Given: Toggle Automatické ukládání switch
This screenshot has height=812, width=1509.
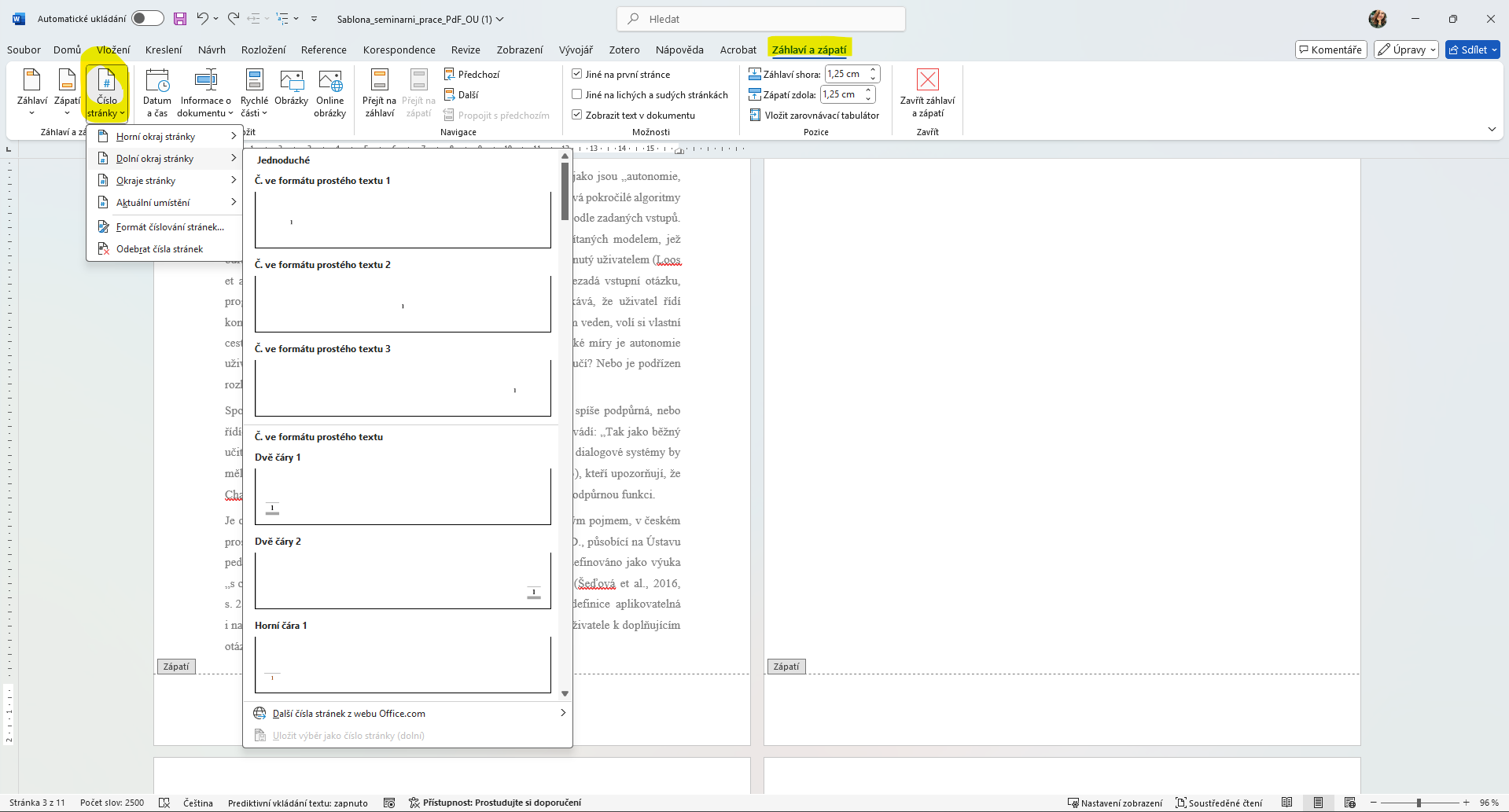Looking at the screenshot, I should pyautogui.click(x=147, y=19).
